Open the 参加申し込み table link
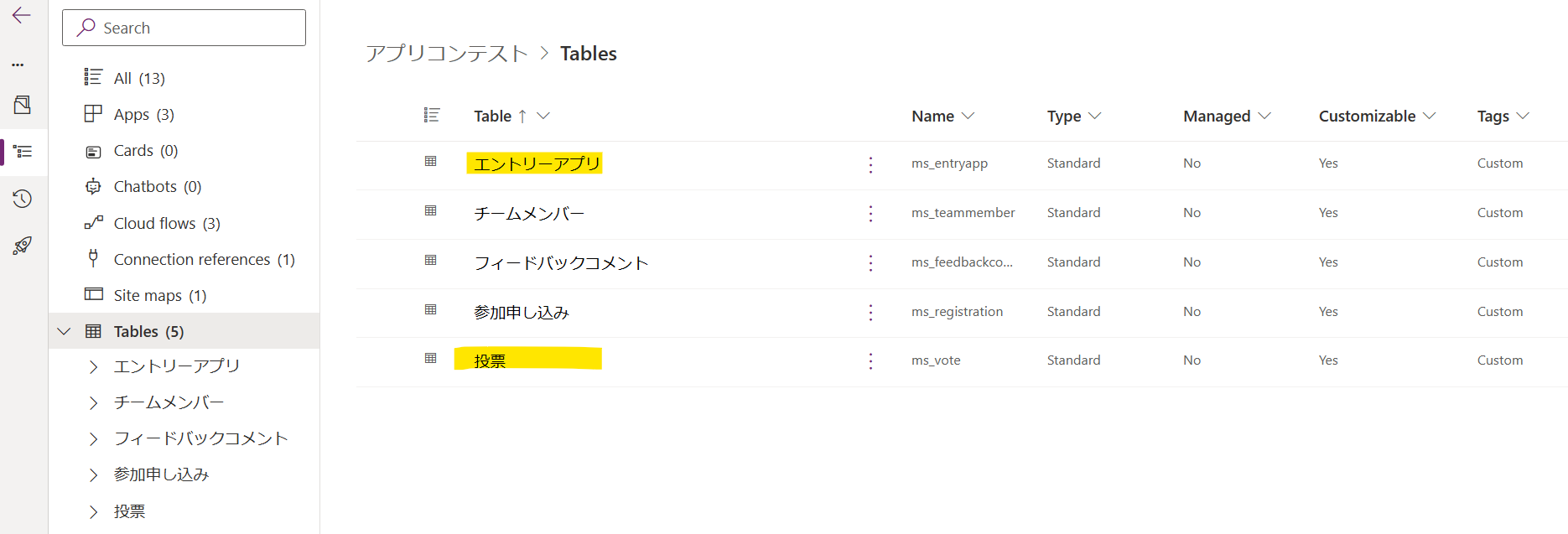Viewport: 1568px width, 534px height. pos(522,313)
